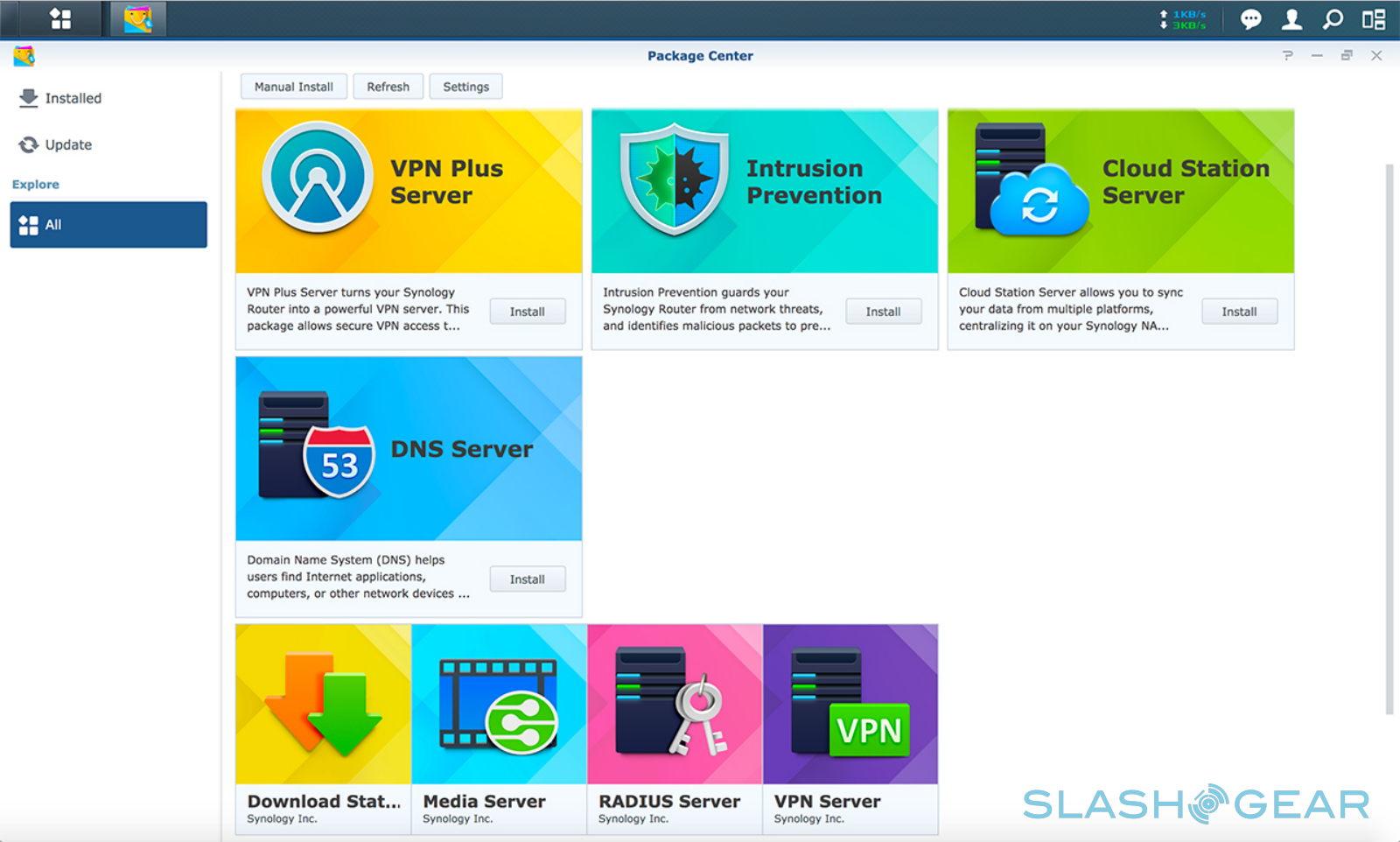Open Package Center Settings
Viewport: 1400px width, 842px height.
point(466,87)
